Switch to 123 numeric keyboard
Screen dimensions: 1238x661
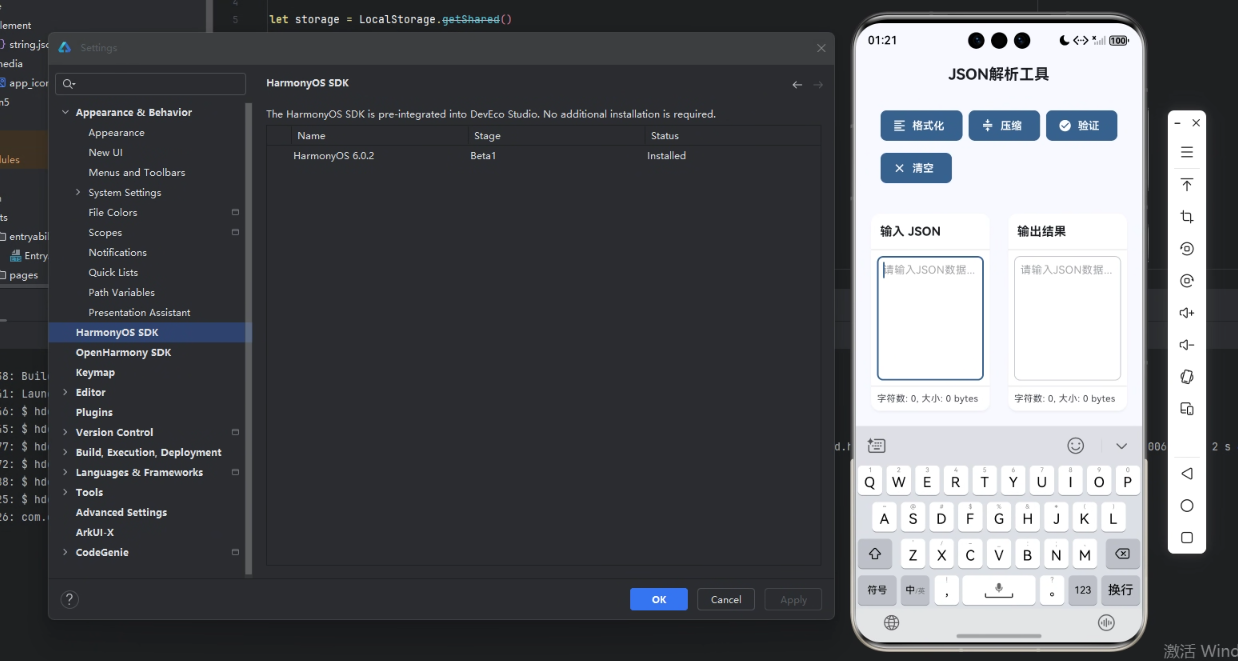[1083, 590]
